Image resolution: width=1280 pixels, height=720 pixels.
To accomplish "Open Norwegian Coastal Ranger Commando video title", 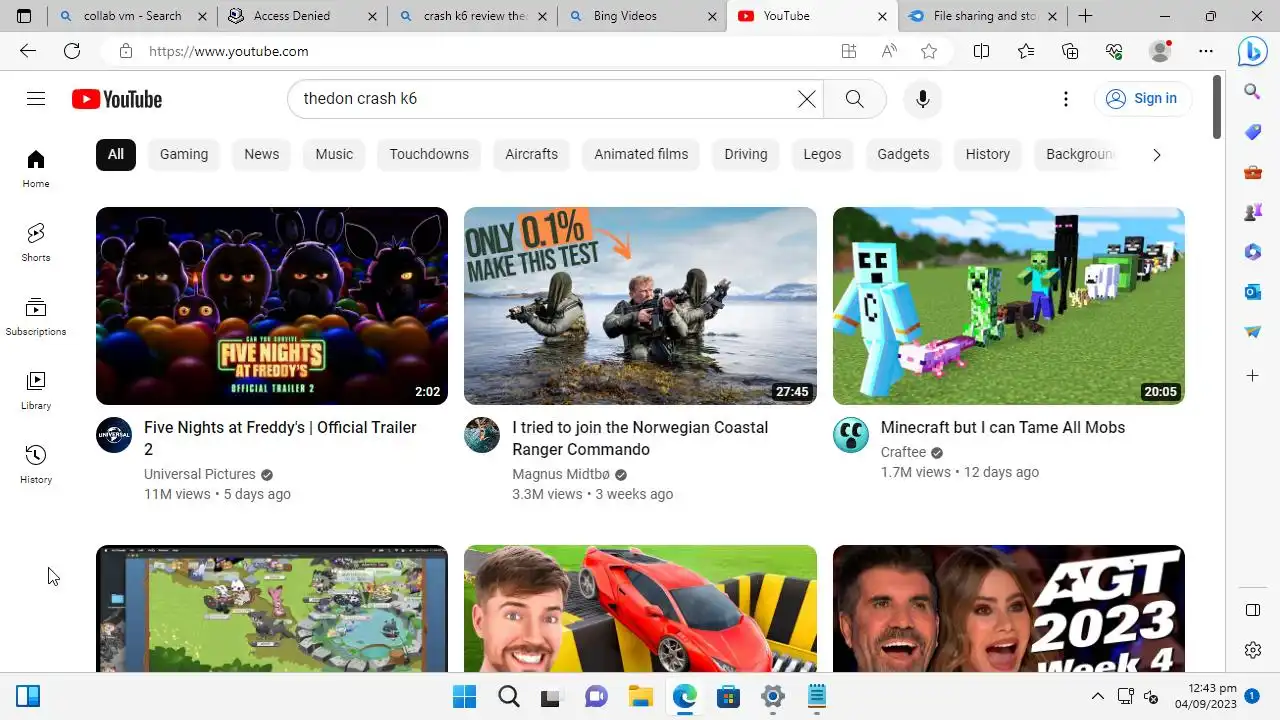I will [640, 438].
